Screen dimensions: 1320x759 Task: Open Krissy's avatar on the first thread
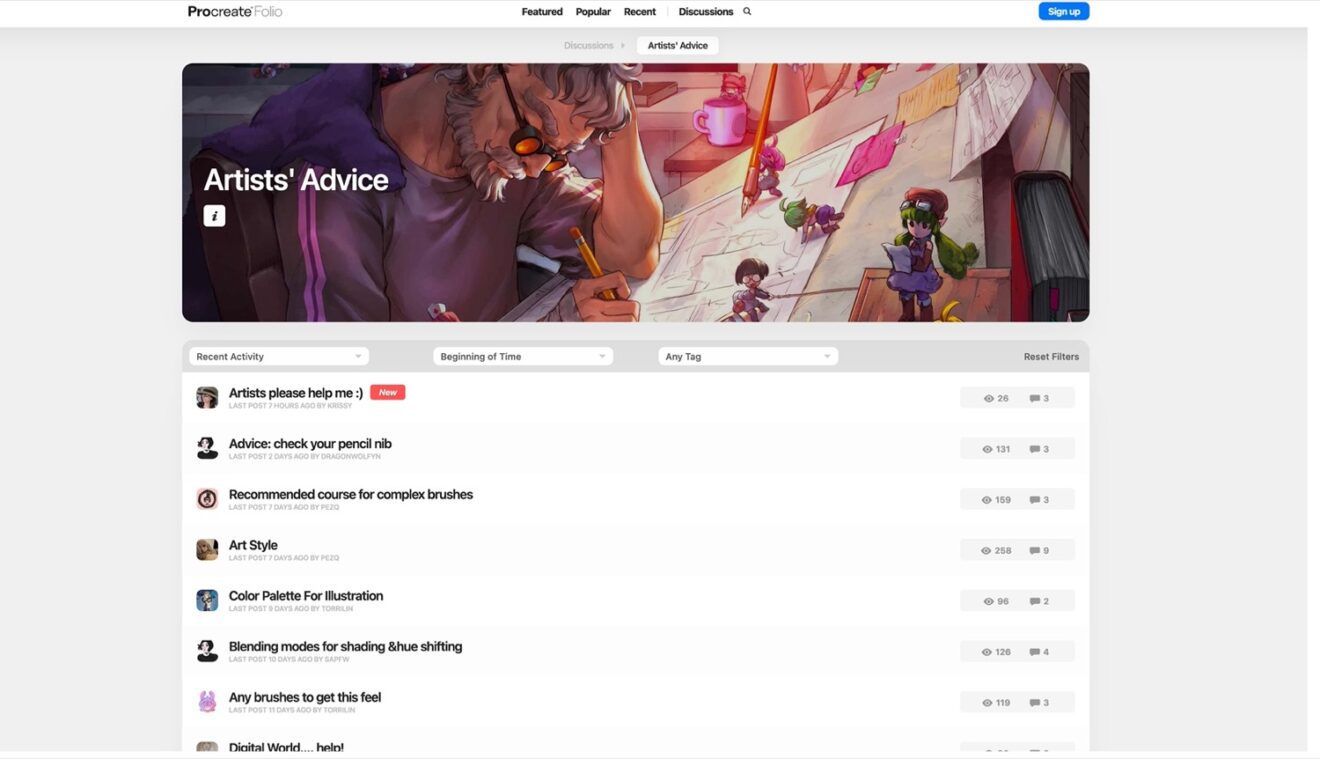point(207,397)
